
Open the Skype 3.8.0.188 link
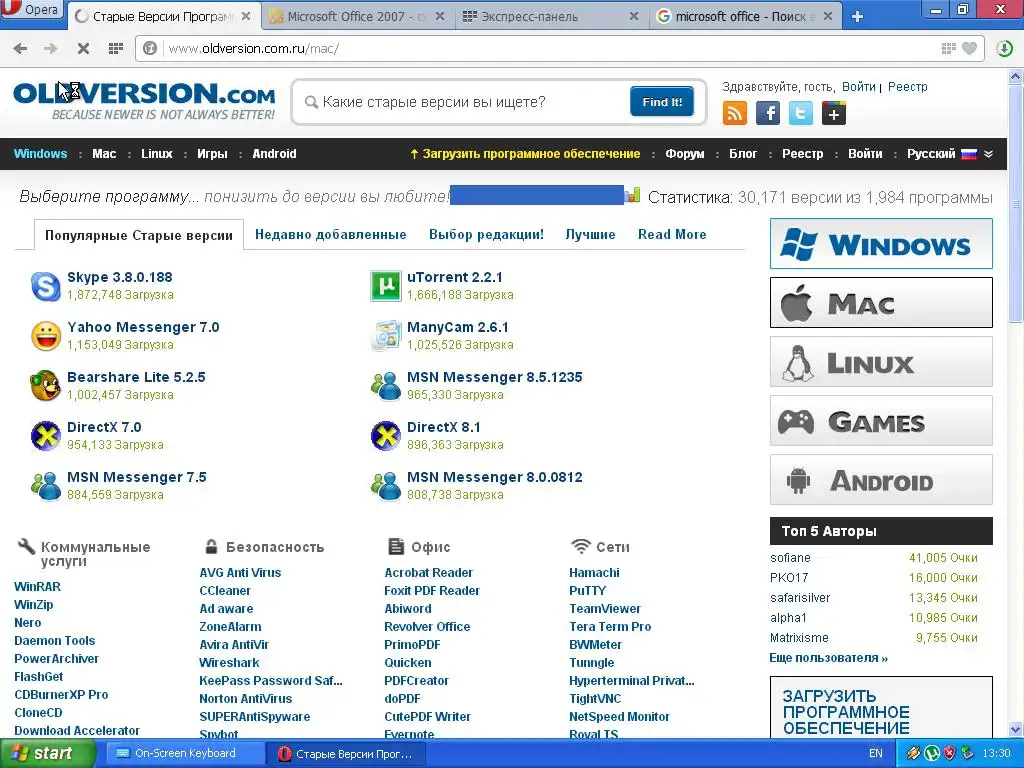pyautogui.click(x=120, y=277)
